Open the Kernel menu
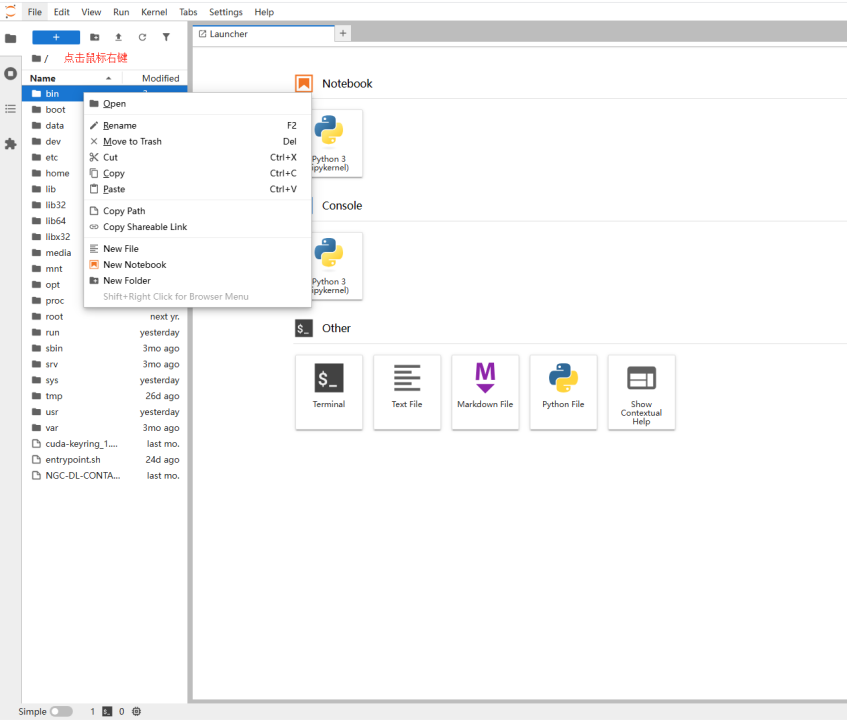The height and width of the screenshot is (720, 847). 154,12
